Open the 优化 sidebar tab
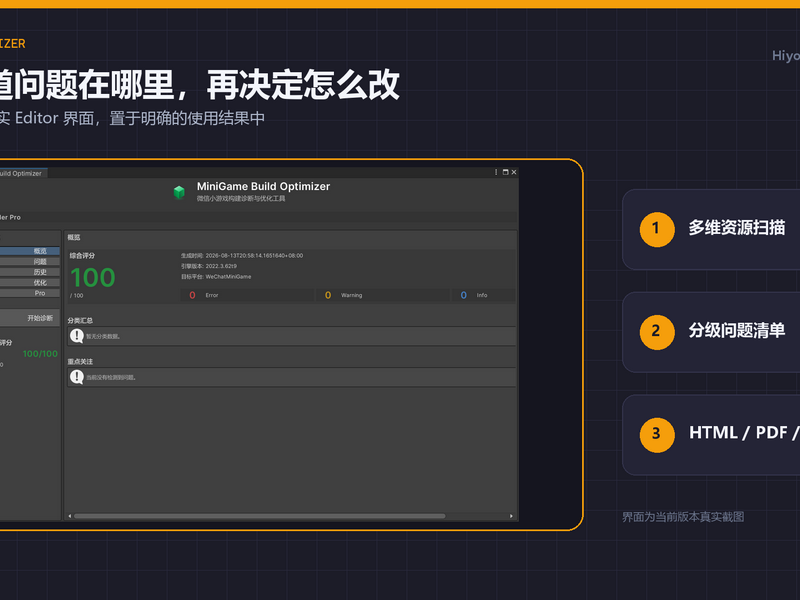This screenshot has height=600, width=800. pos(30,283)
